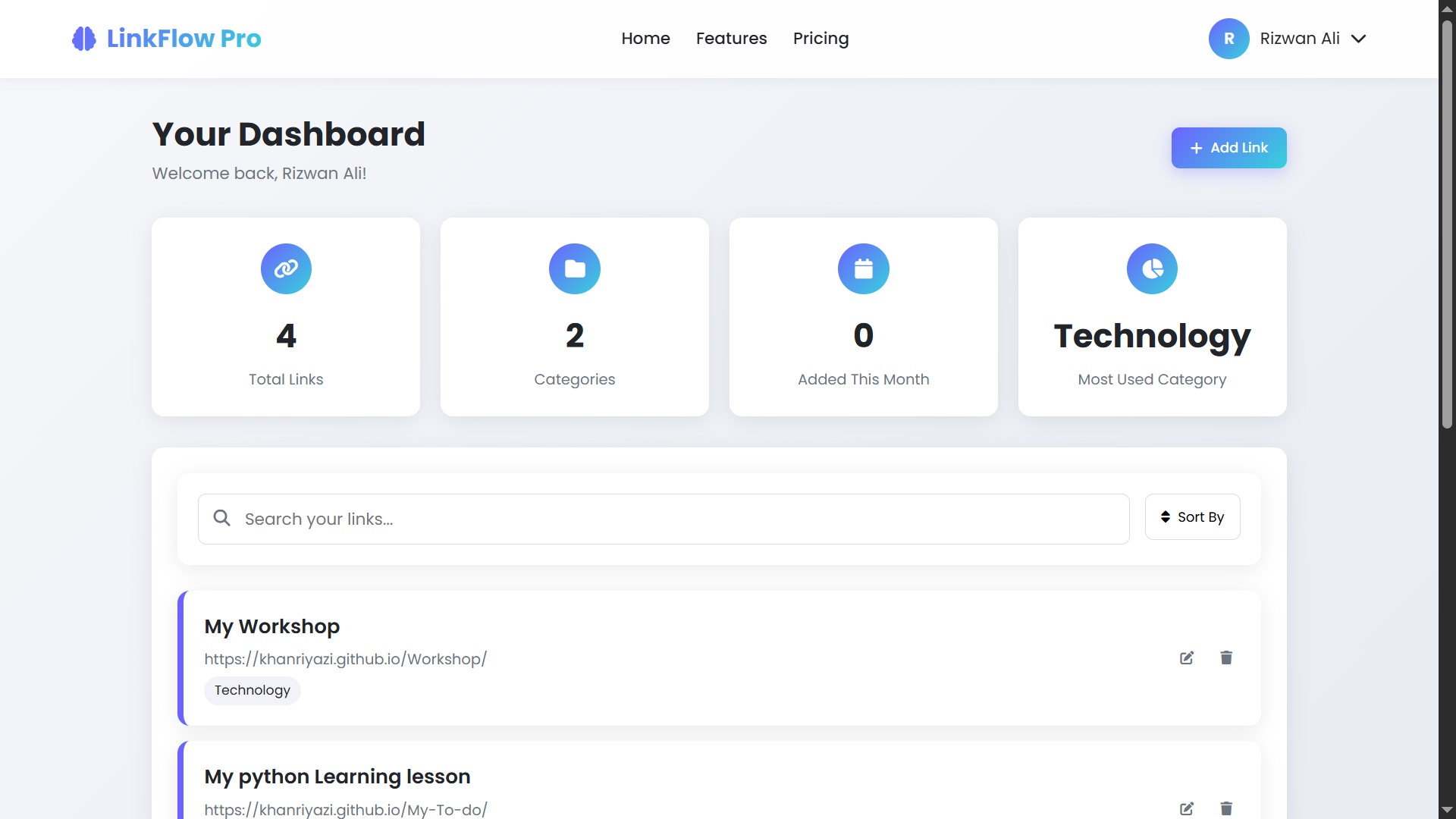Go to the Home menu item
The height and width of the screenshot is (819, 1456).
point(645,39)
